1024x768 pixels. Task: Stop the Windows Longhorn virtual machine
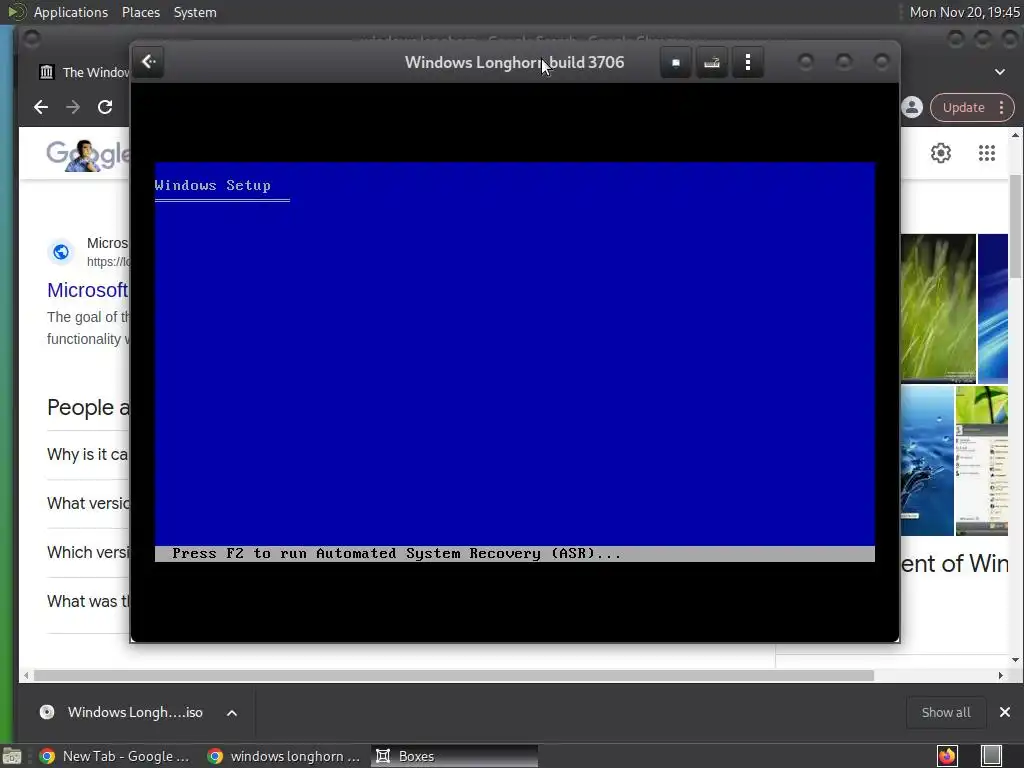point(676,63)
